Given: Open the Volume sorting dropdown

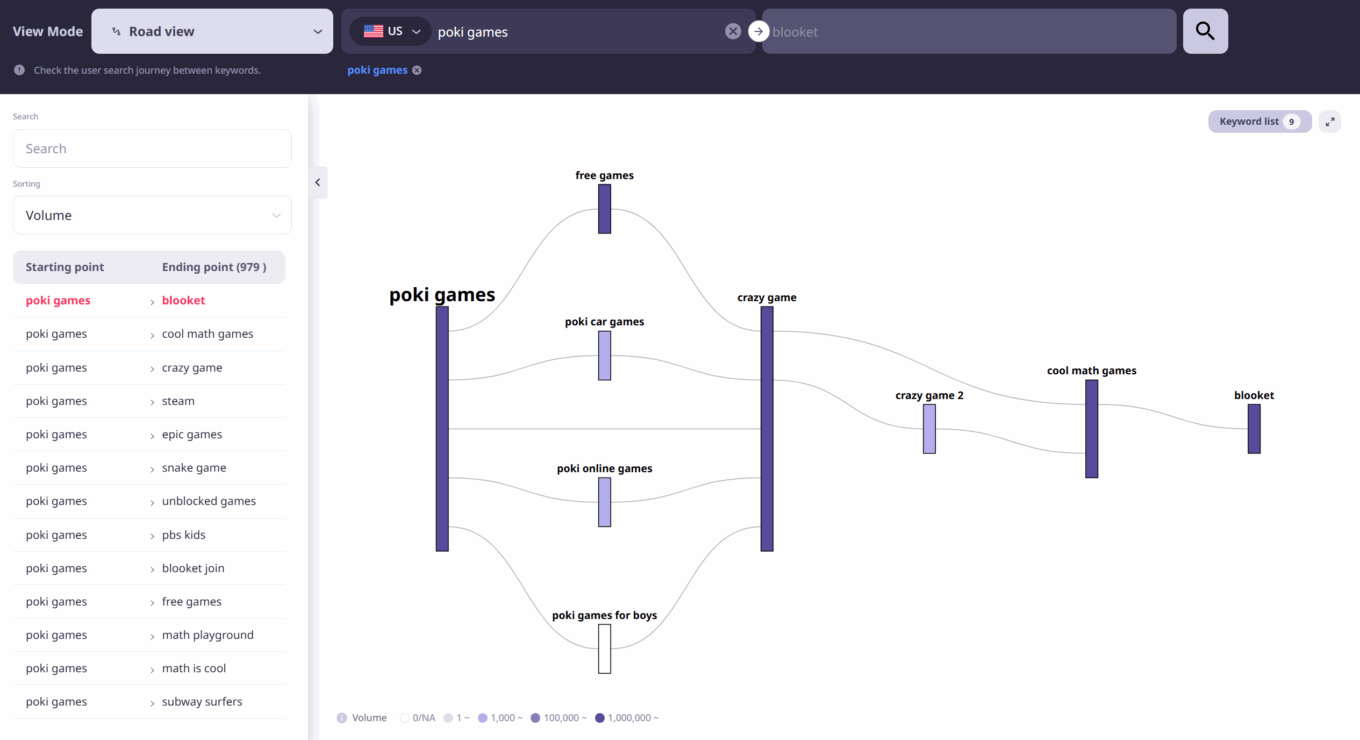Looking at the screenshot, I should click(151, 215).
